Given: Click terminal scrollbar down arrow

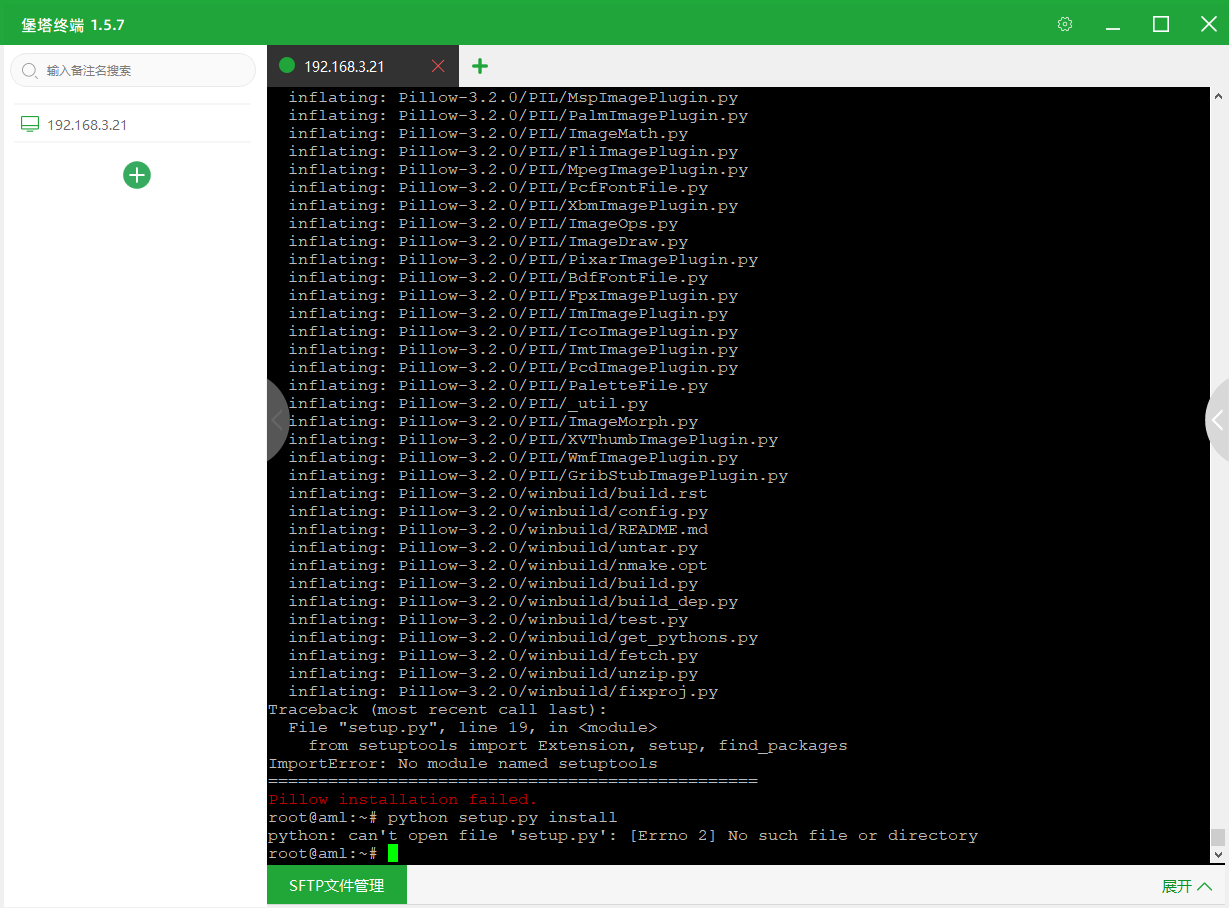Looking at the screenshot, I should coord(1218,855).
